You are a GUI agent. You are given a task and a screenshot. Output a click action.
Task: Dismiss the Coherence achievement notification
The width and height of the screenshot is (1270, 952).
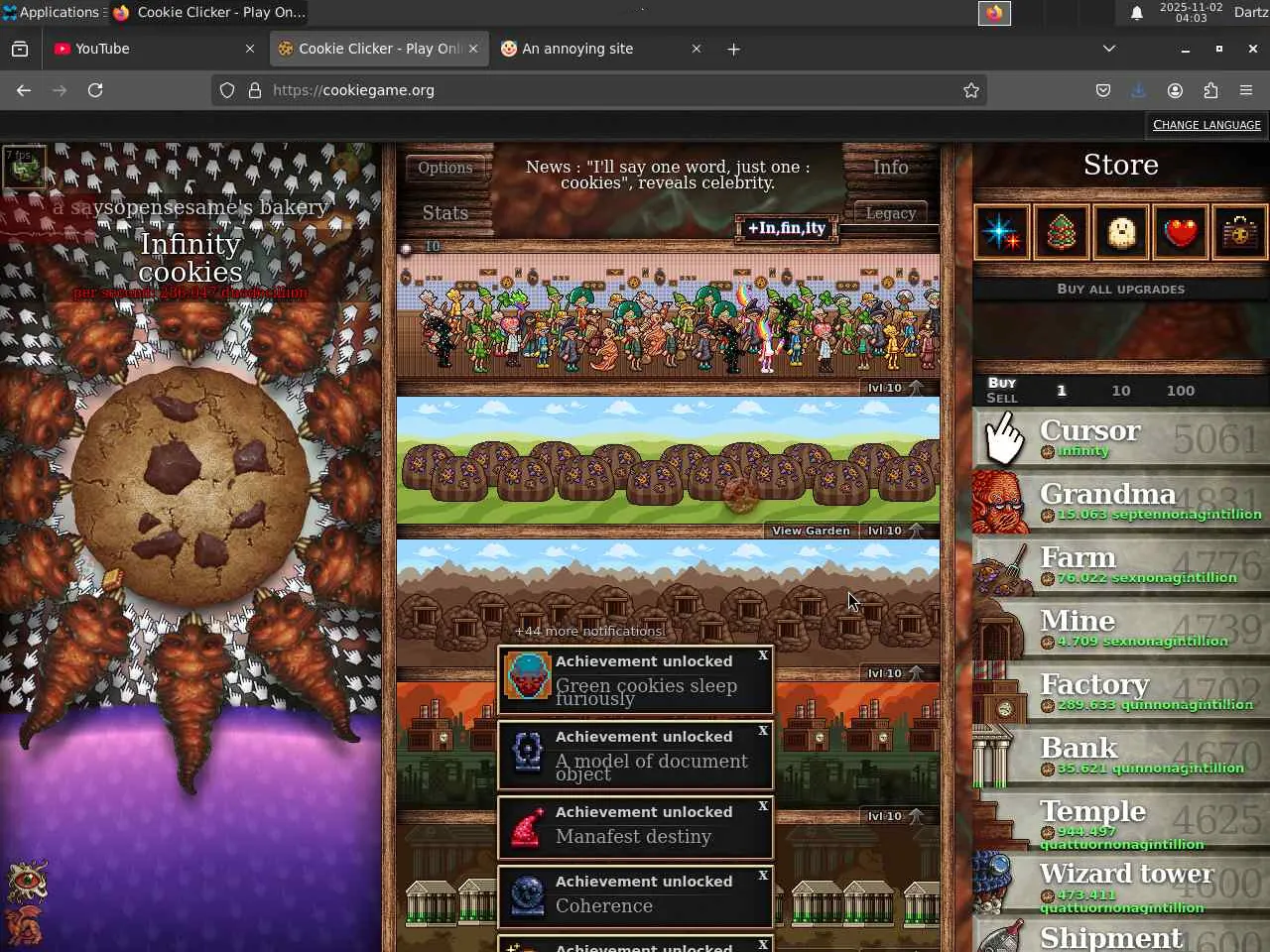click(x=763, y=876)
